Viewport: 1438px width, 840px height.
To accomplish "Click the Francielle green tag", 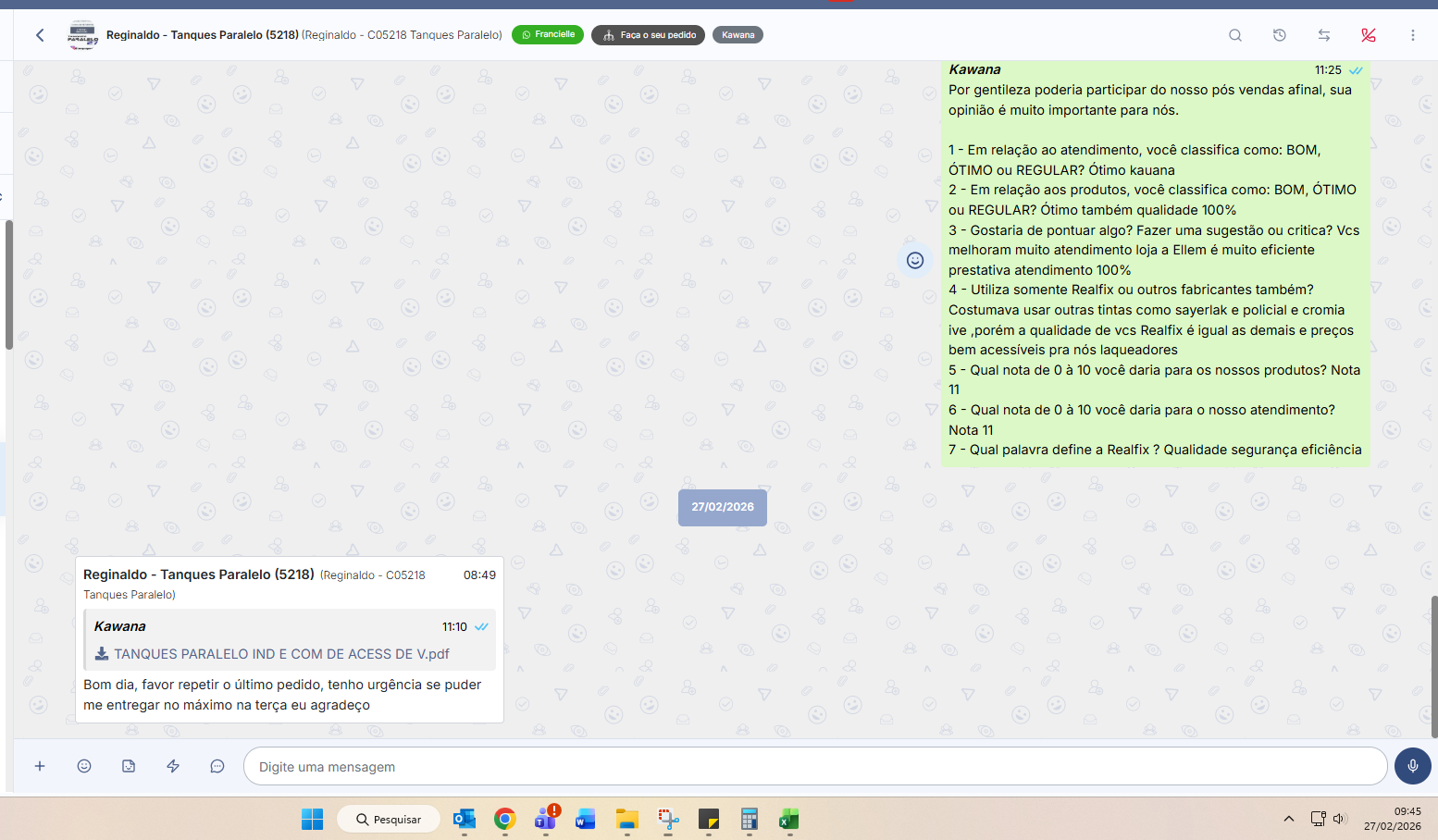I will 548,35.
